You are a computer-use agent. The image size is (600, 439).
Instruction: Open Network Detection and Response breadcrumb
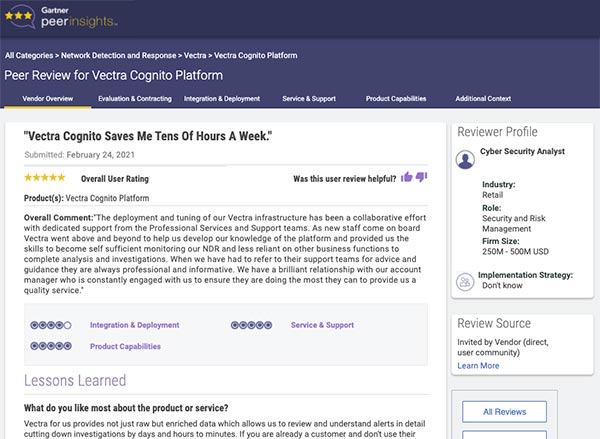click(119, 55)
